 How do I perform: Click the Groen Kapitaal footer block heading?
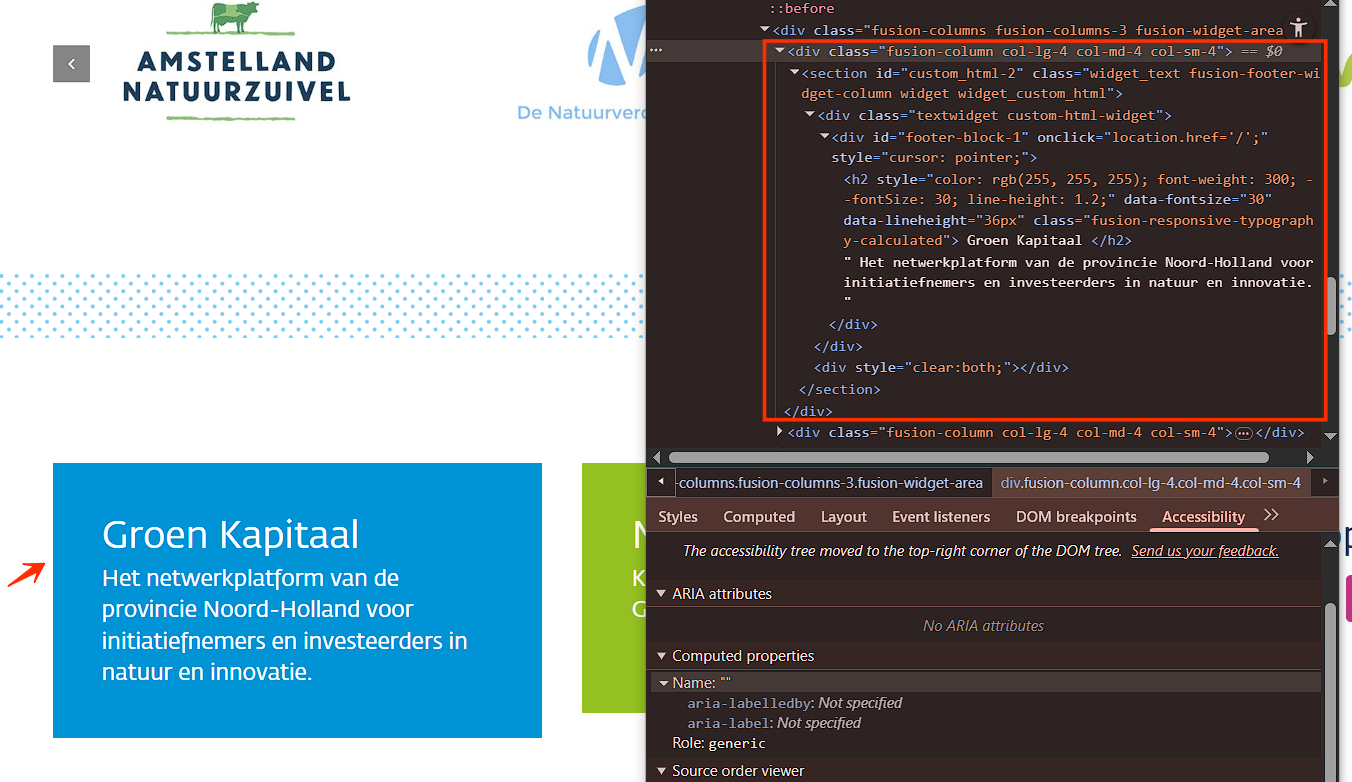(x=230, y=535)
